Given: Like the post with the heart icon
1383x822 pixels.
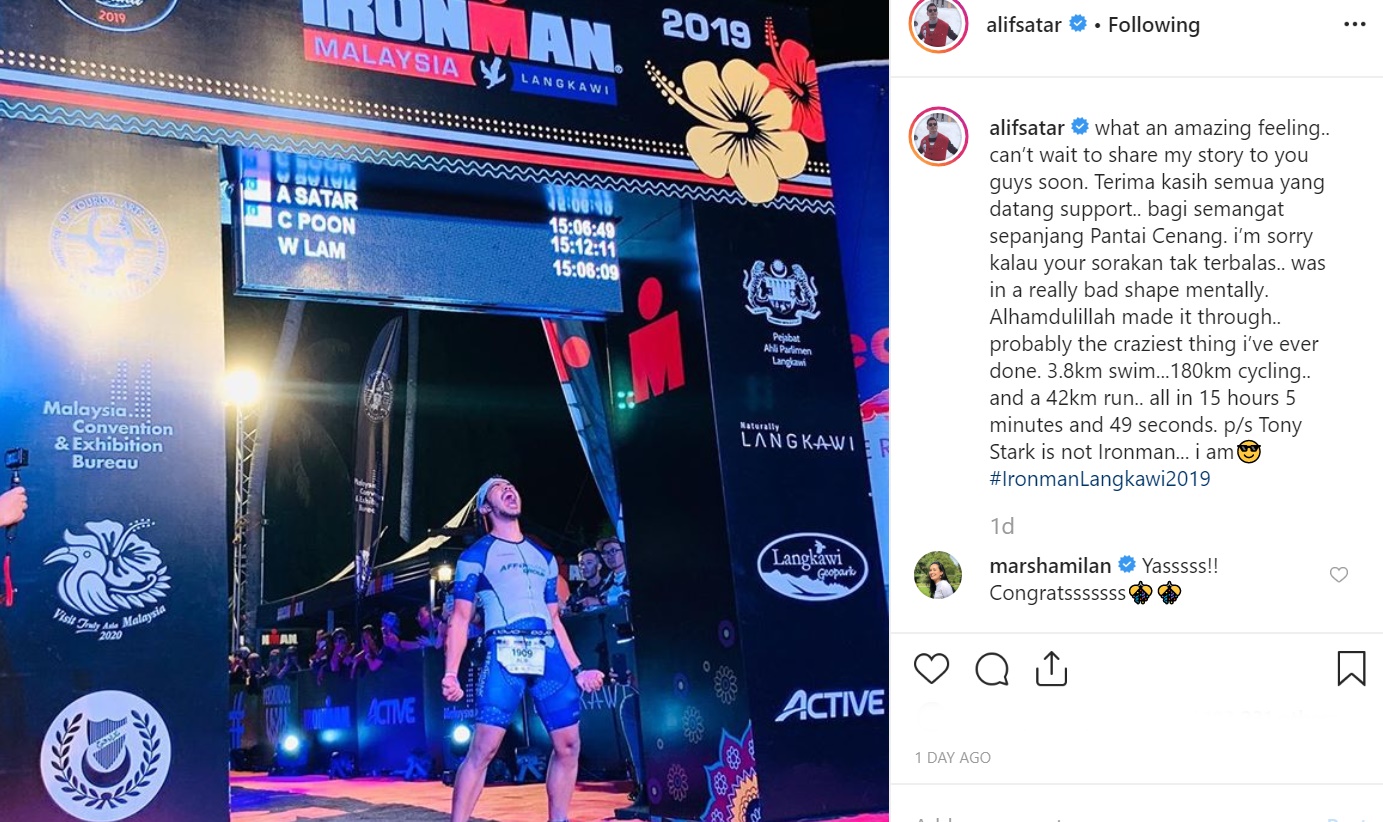Looking at the screenshot, I should tap(931, 668).
